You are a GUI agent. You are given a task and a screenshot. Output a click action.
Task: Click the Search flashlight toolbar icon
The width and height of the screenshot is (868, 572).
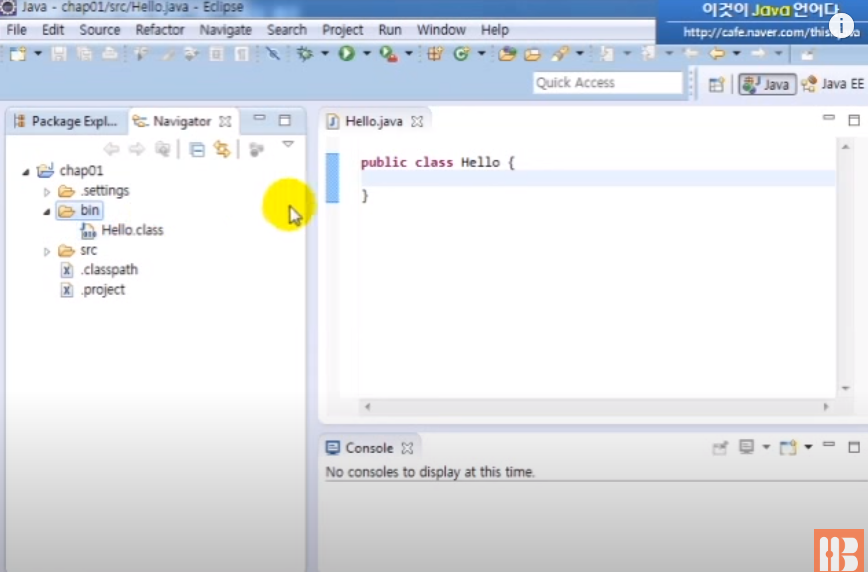click(560, 54)
